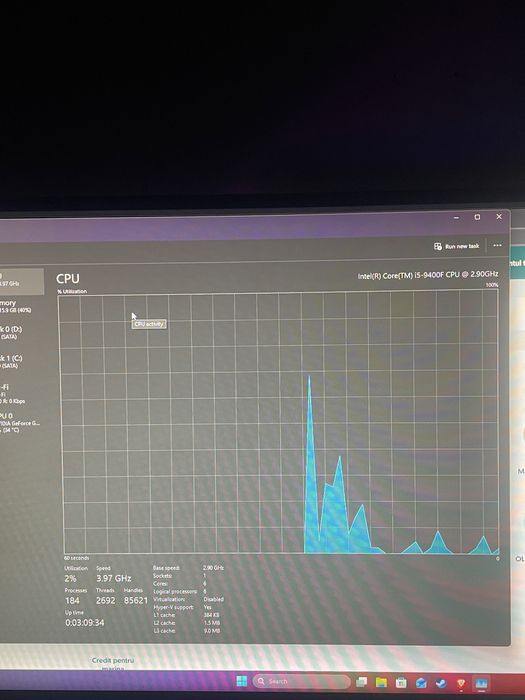Click the L3 cache 9.0 MB value
525x700 pixels.
pos(212,631)
